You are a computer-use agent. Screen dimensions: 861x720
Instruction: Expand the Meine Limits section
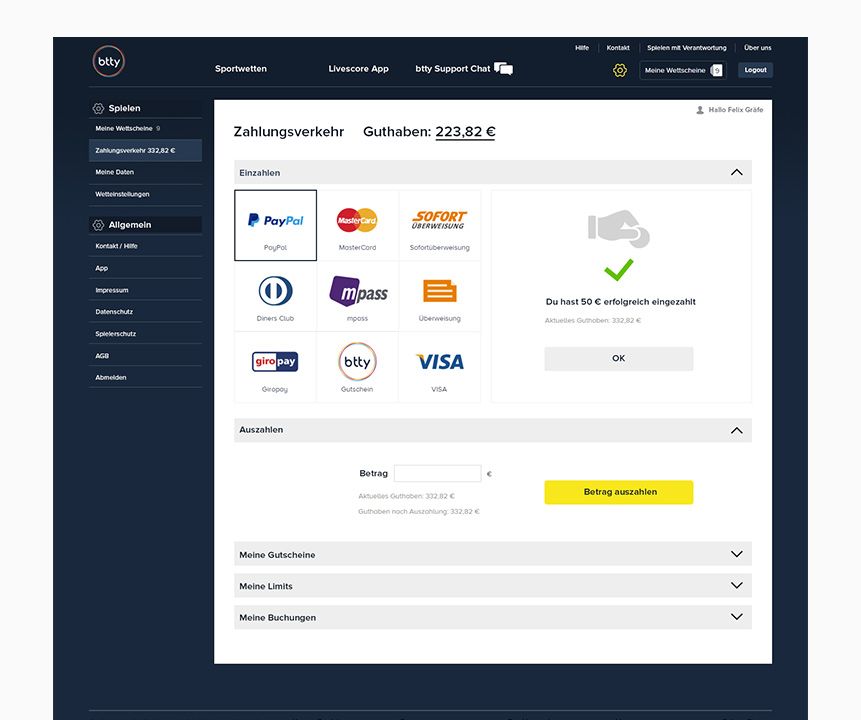coord(737,586)
